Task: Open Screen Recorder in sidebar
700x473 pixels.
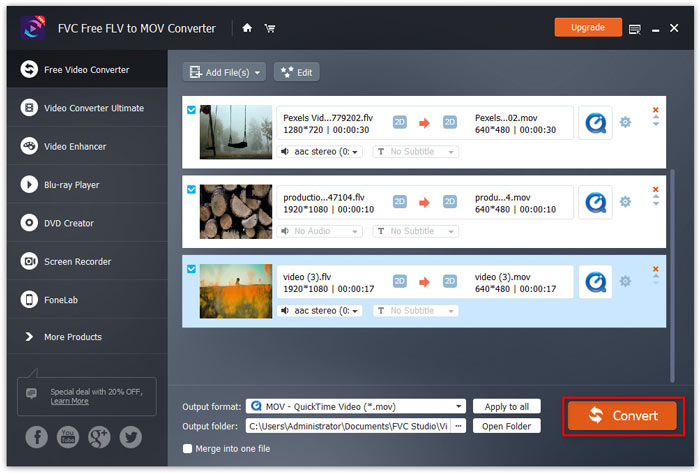Action: [88, 261]
